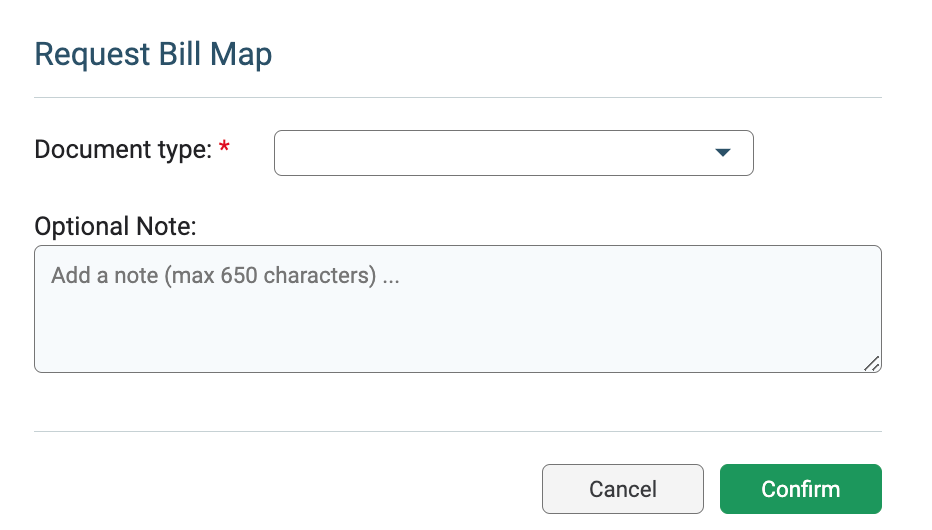This screenshot has width=932, height=530.
Task: Show document type options via the arrow
Action: pos(722,153)
